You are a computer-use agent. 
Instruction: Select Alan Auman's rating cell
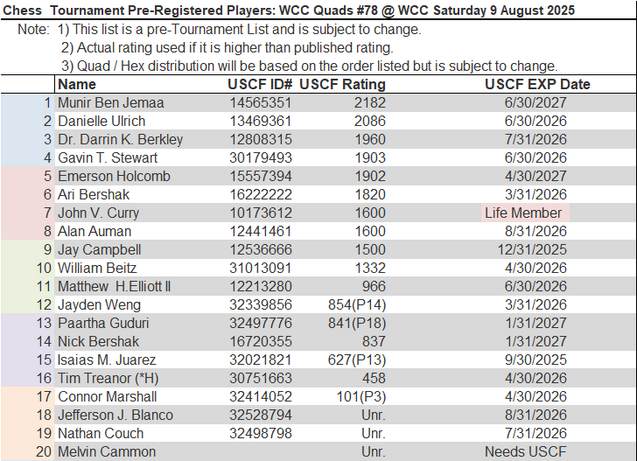369,231
